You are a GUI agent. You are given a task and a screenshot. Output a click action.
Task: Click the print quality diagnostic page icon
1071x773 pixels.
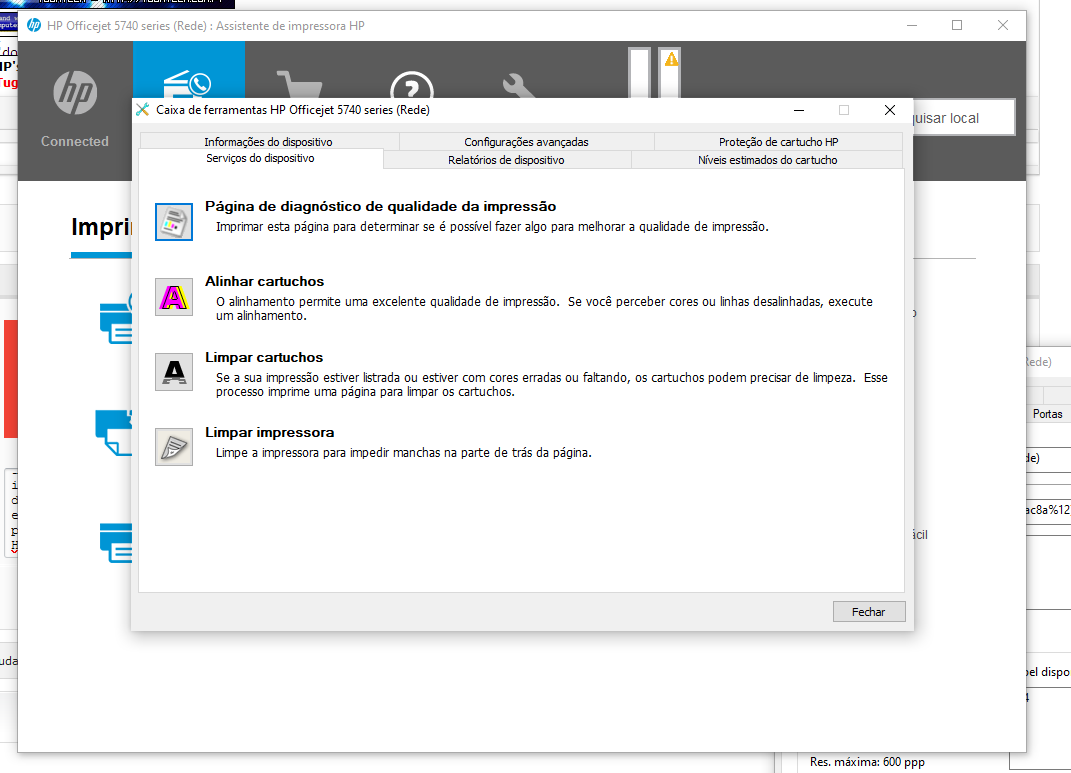tap(174, 222)
